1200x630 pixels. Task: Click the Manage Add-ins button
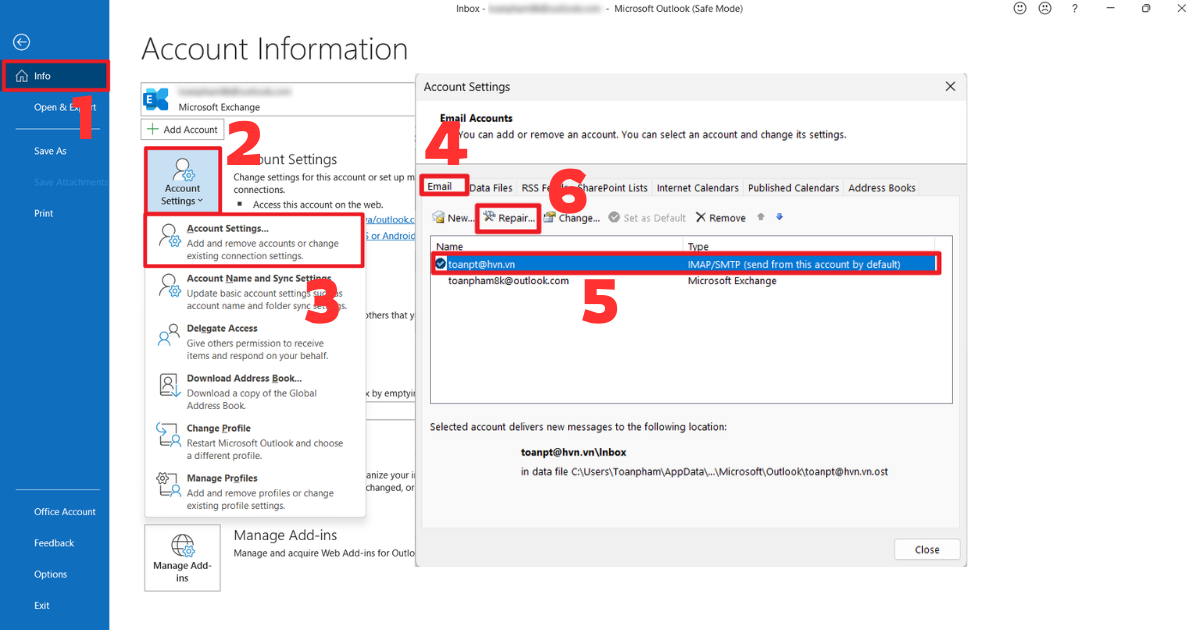[182, 558]
